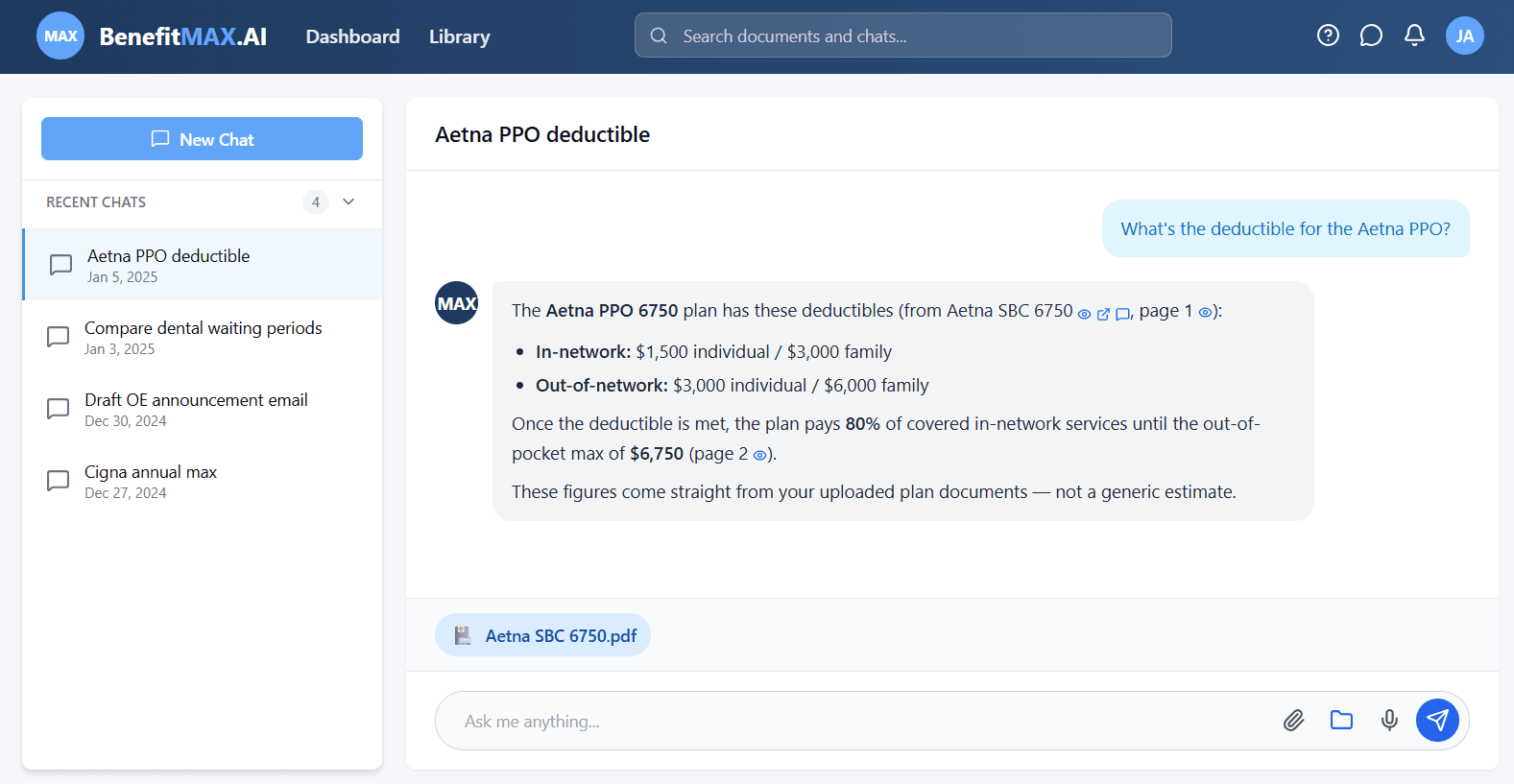Open the folder icon in message bar
This screenshot has width=1514, height=784.
[1341, 720]
